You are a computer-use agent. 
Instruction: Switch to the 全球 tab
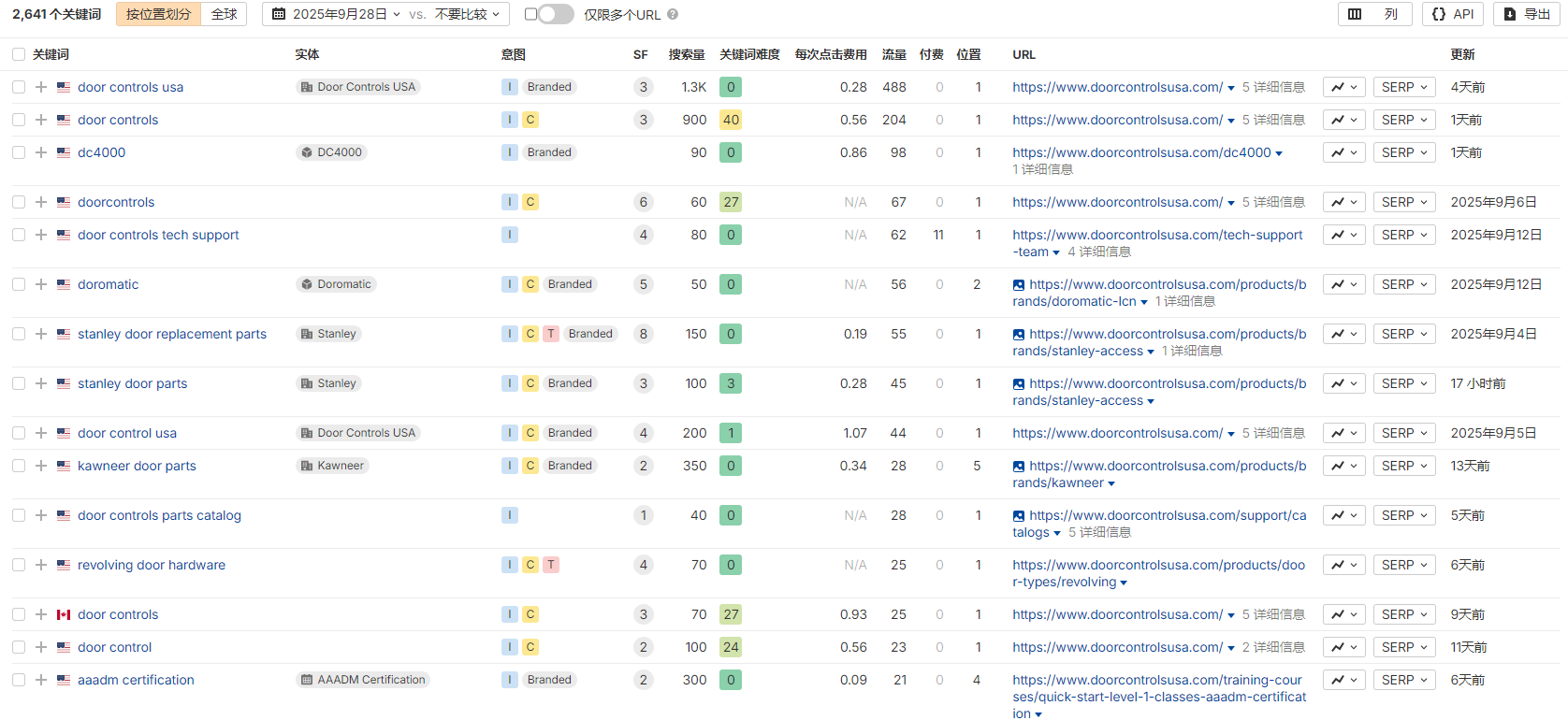[x=225, y=14]
